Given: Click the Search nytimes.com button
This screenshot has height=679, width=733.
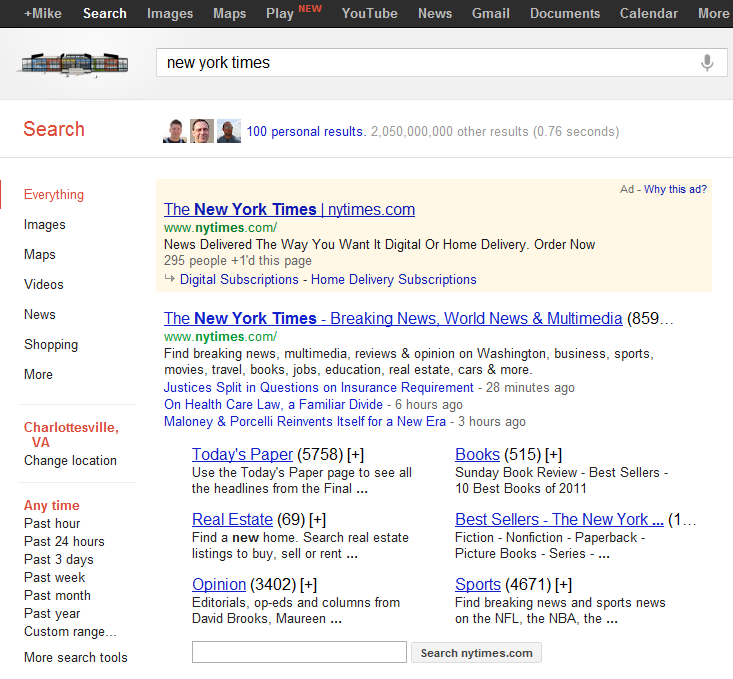Looking at the screenshot, I should (x=476, y=652).
